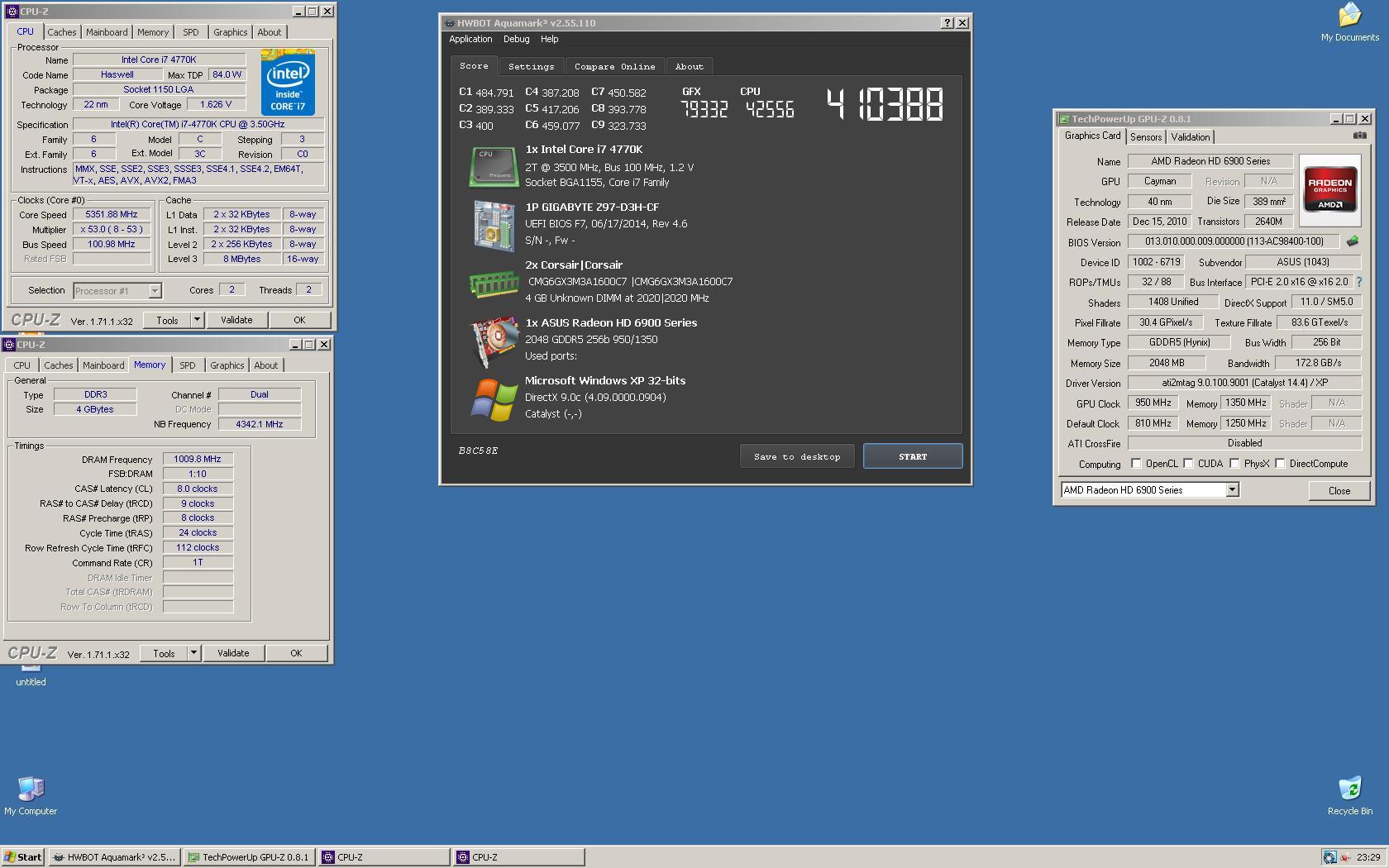This screenshot has height=868, width=1389.
Task: Click the CPU chip icon in Aquamark
Action: 494,167
